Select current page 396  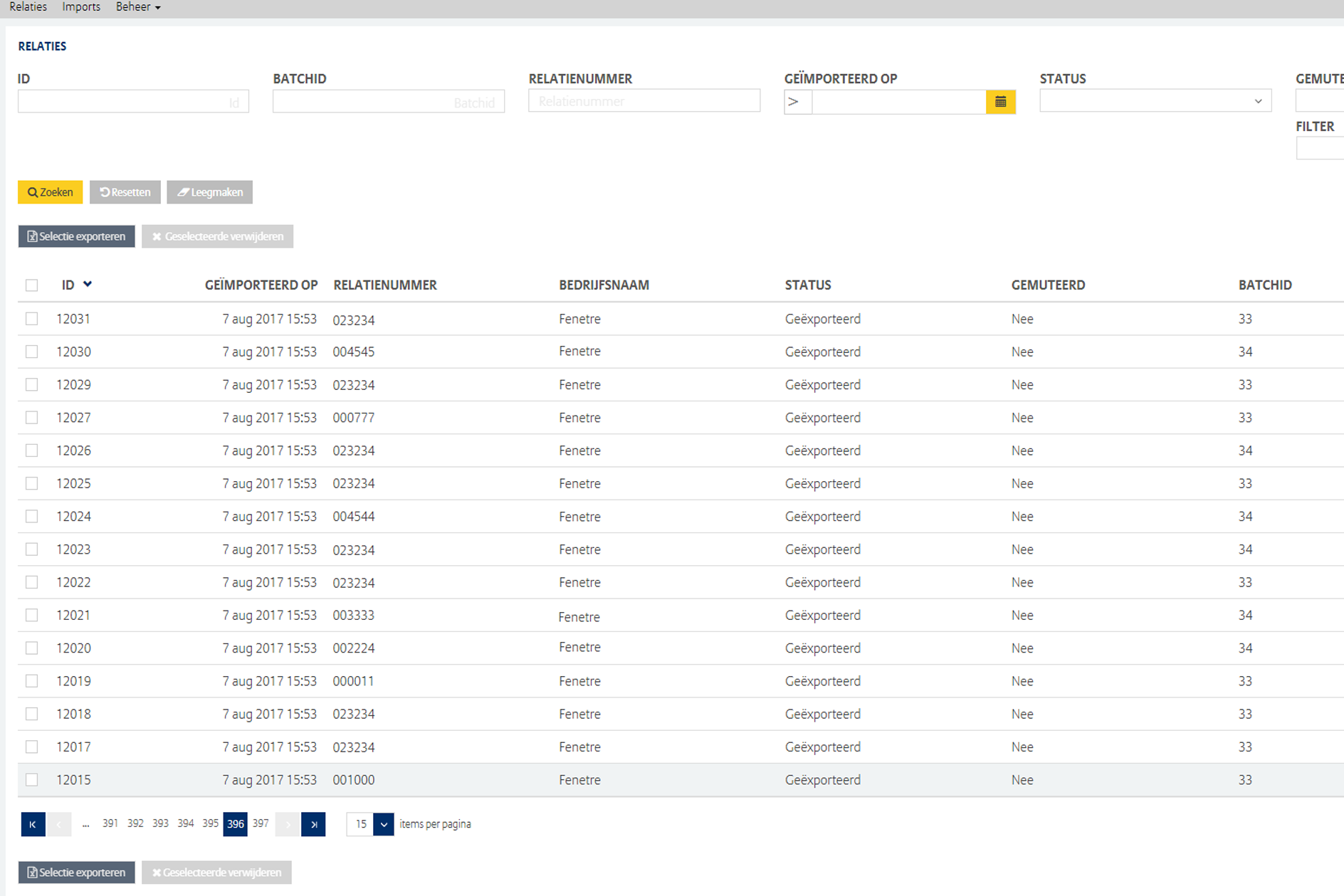point(236,824)
